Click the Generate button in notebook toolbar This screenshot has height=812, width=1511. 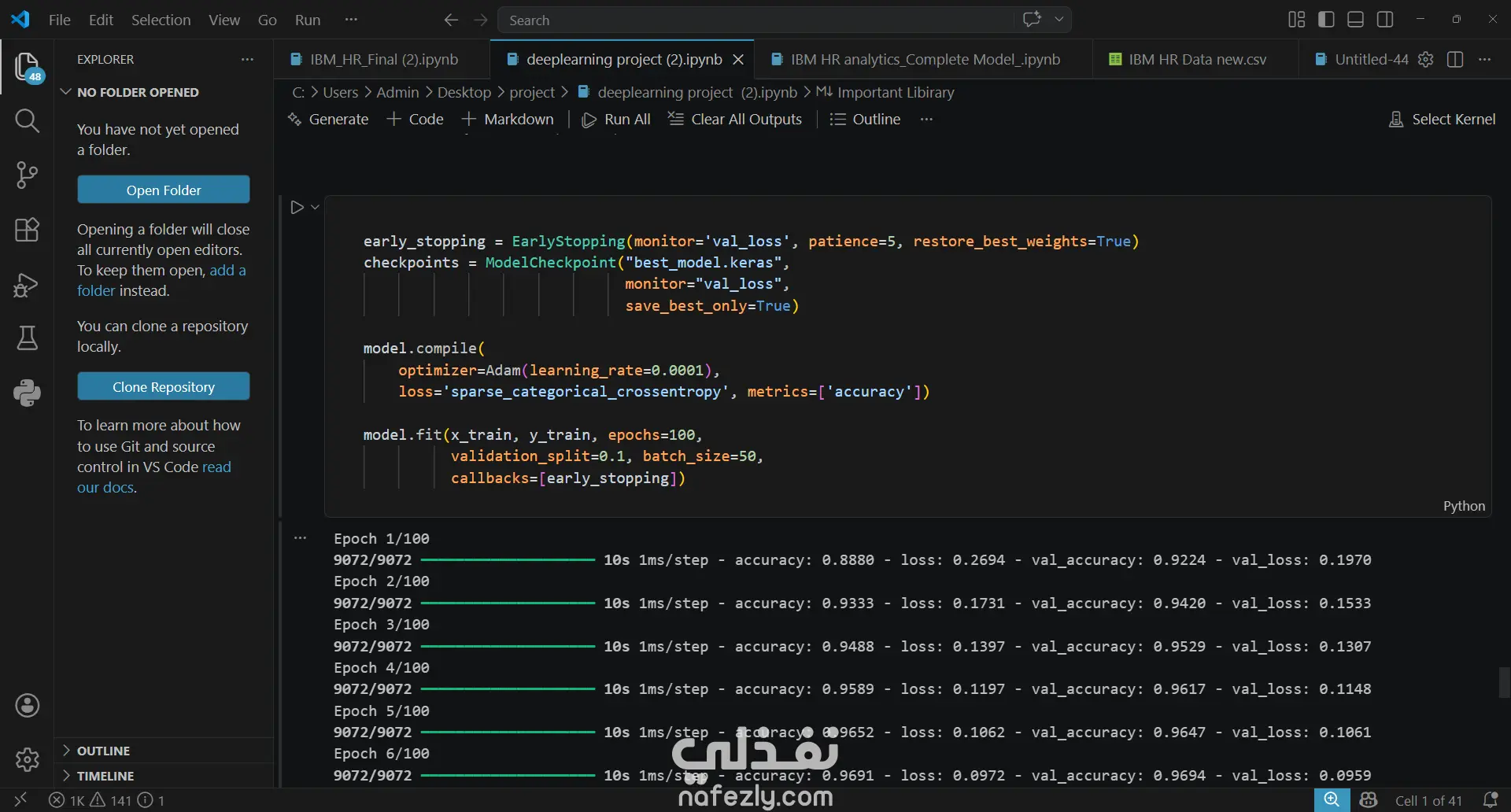328,119
